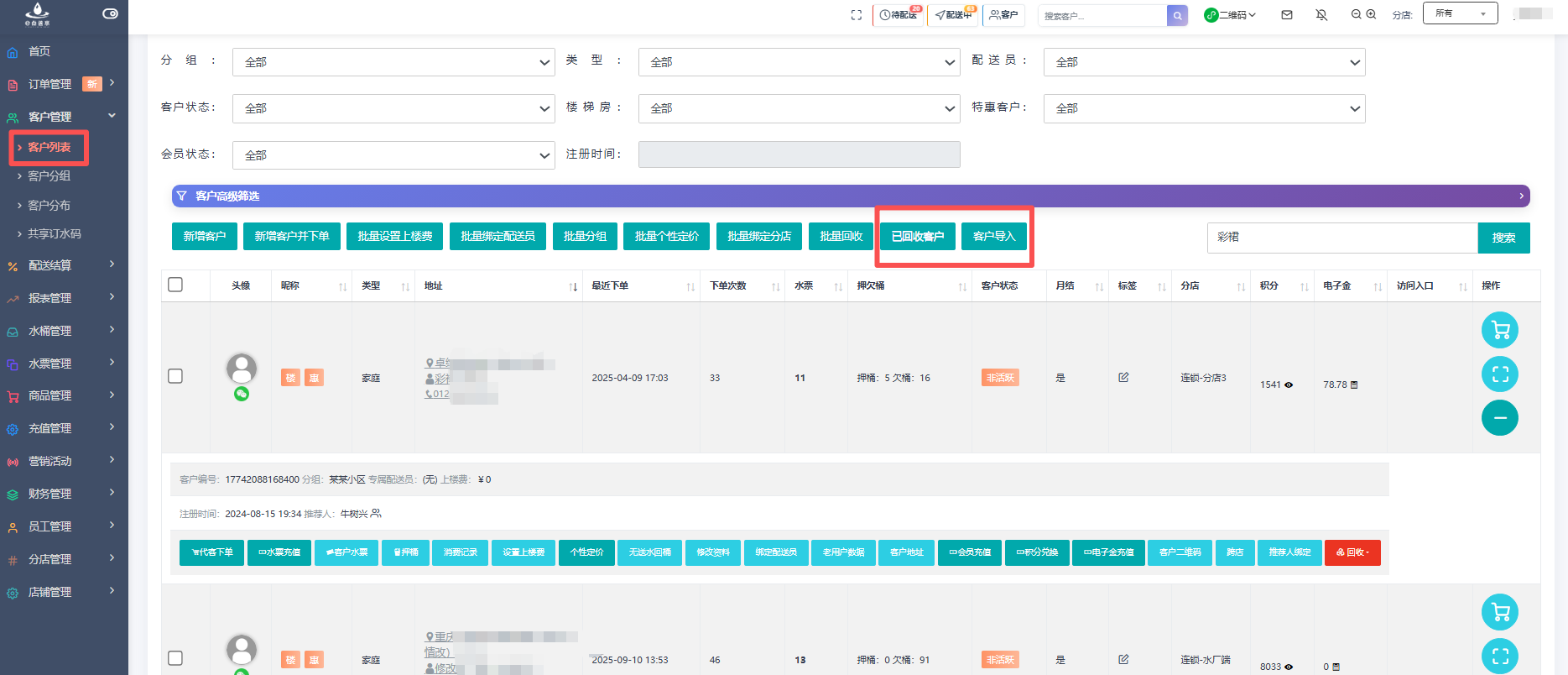Click the 代客下单 button
This screenshot has height=675, width=1568.
coord(212,552)
